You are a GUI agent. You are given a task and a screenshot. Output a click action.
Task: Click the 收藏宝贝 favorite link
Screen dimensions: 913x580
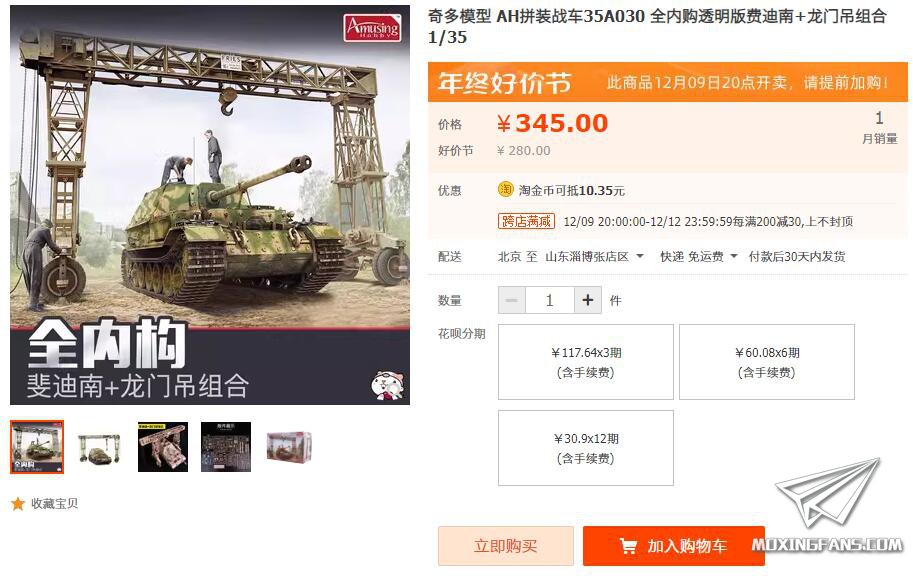point(55,504)
